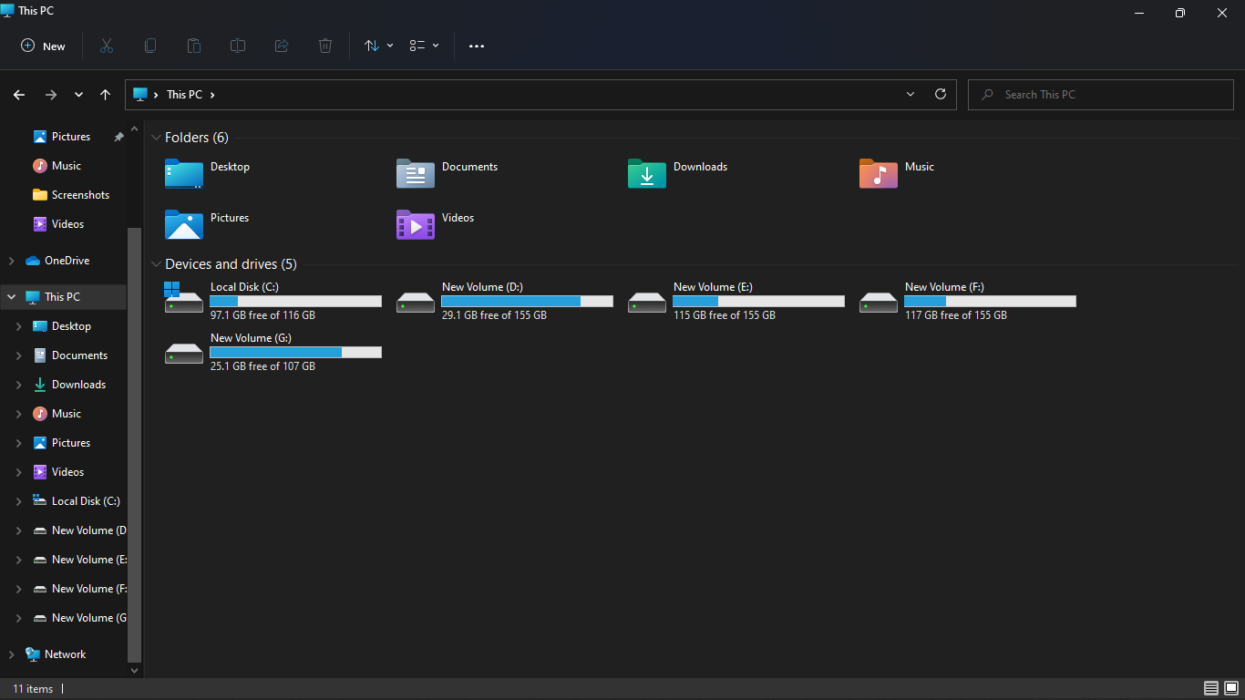Select the Local Disk (C:) drive icon

pyautogui.click(x=184, y=298)
